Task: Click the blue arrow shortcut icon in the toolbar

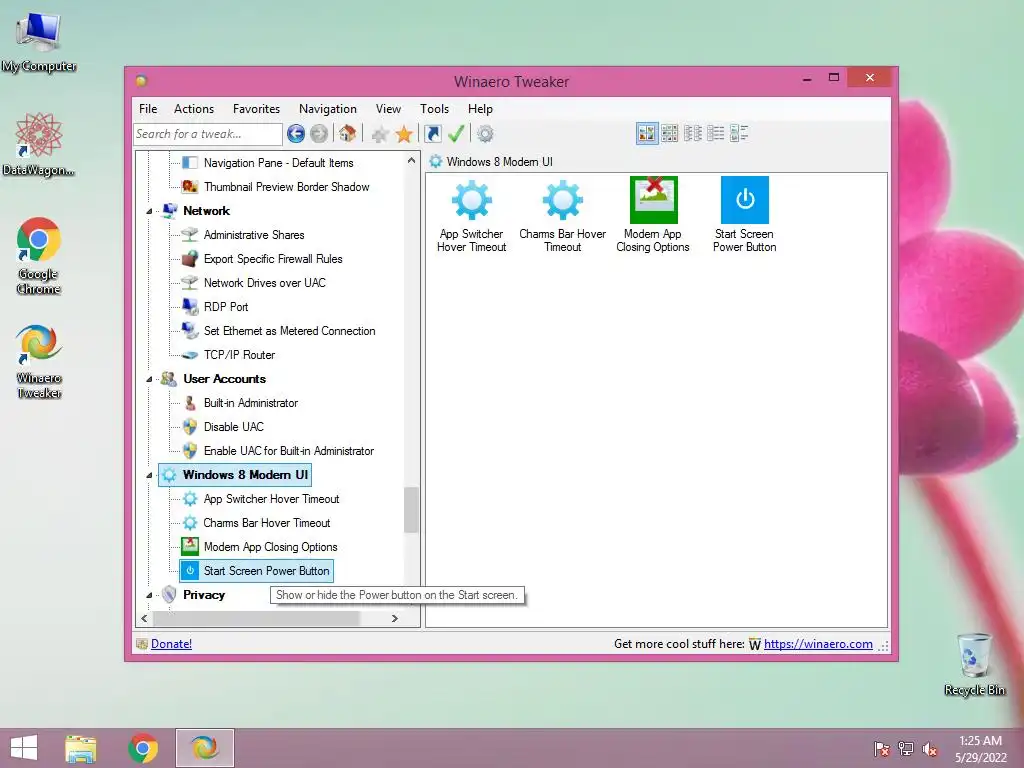Action: point(433,134)
